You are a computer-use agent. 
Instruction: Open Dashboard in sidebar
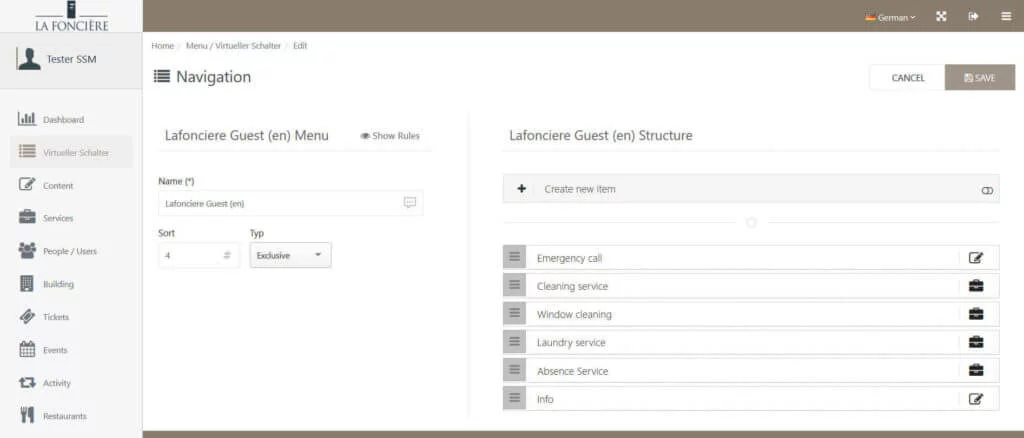coord(63,120)
